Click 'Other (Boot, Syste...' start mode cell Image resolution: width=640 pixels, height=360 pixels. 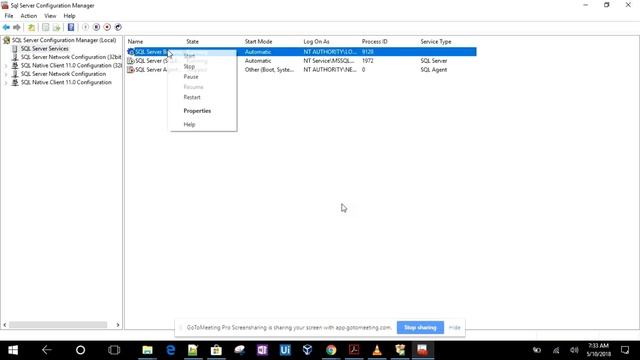(269, 70)
